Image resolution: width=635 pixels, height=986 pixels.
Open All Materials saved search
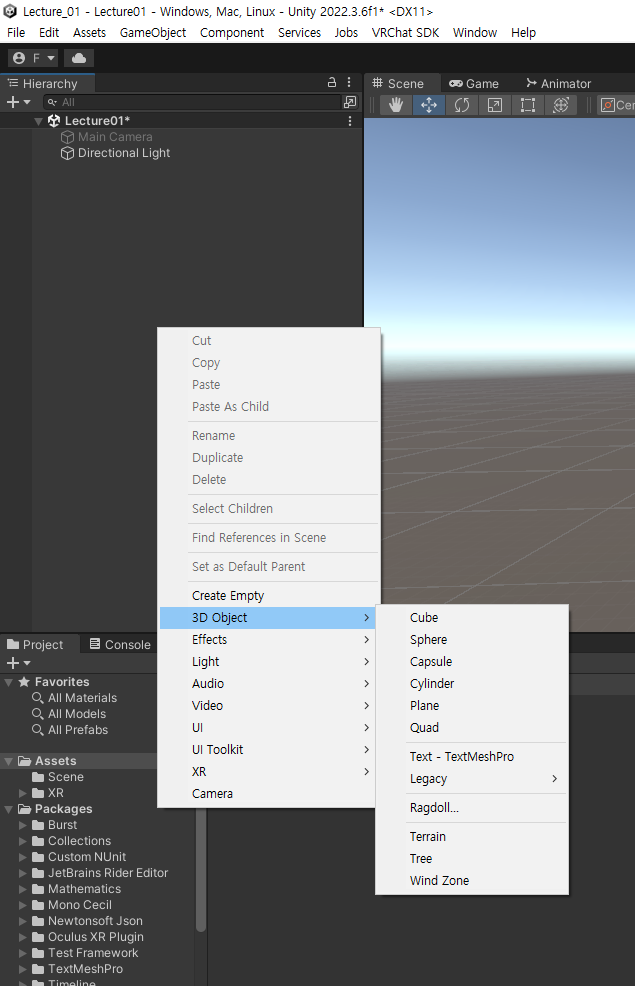[x=74, y=698]
